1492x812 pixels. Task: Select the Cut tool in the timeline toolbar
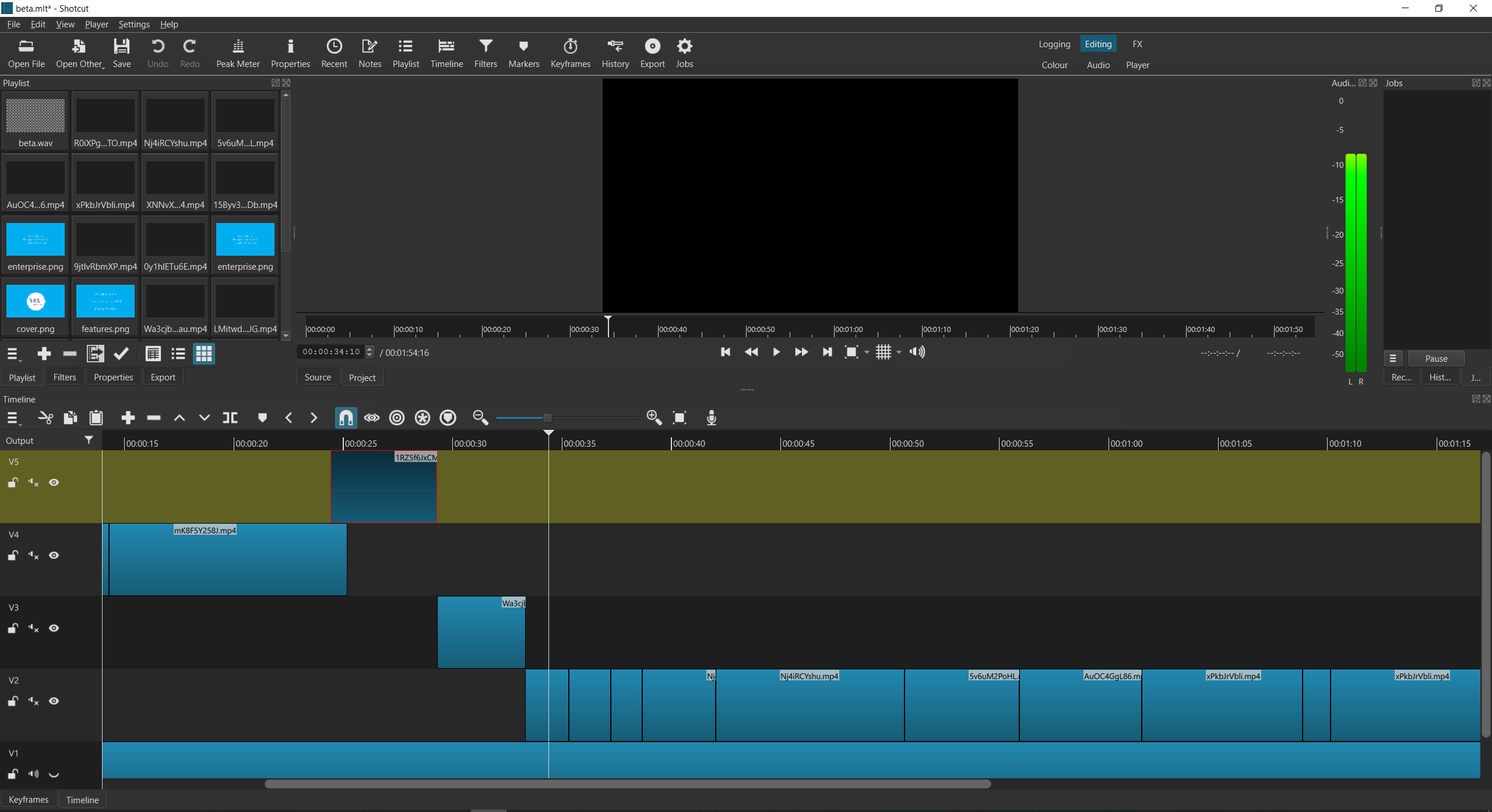click(45, 418)
